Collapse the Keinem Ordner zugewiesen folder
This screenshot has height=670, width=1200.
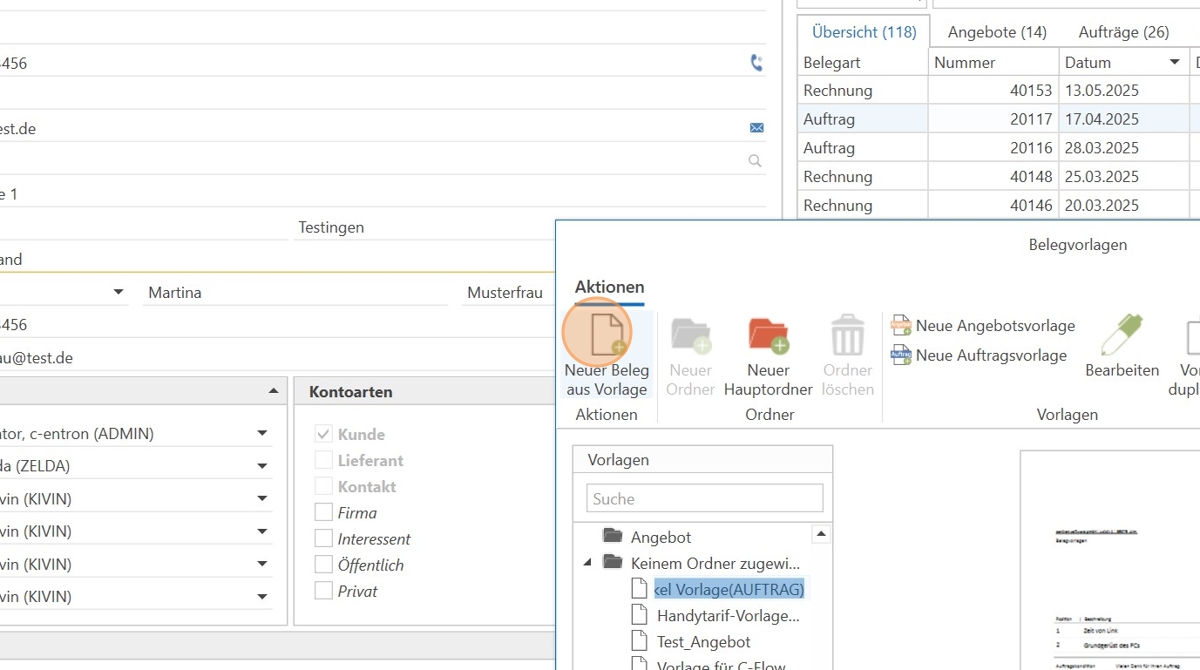click(x=588, y=563)
